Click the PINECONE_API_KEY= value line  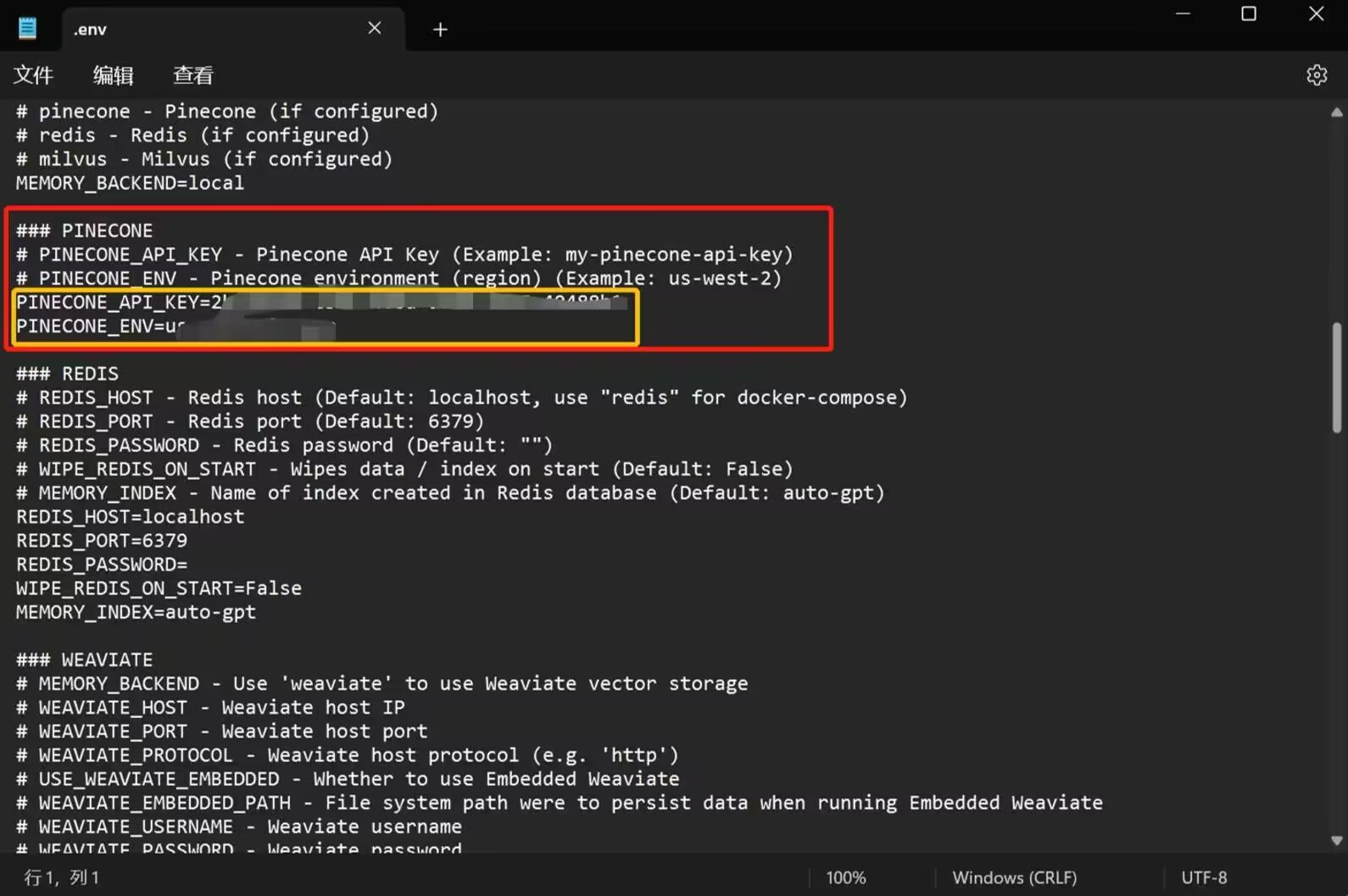point(324,302)
